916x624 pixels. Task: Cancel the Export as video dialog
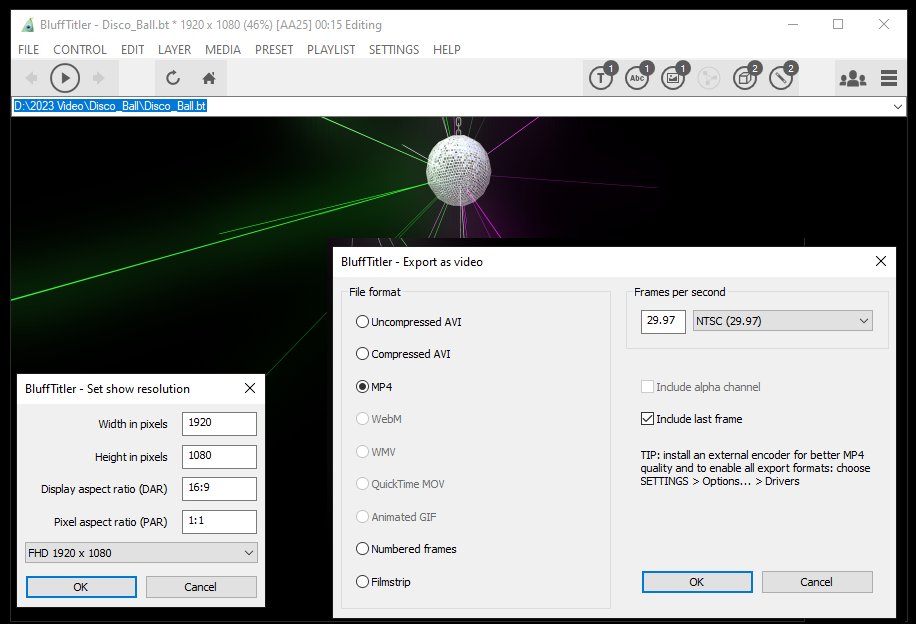[x=817, y=582]
